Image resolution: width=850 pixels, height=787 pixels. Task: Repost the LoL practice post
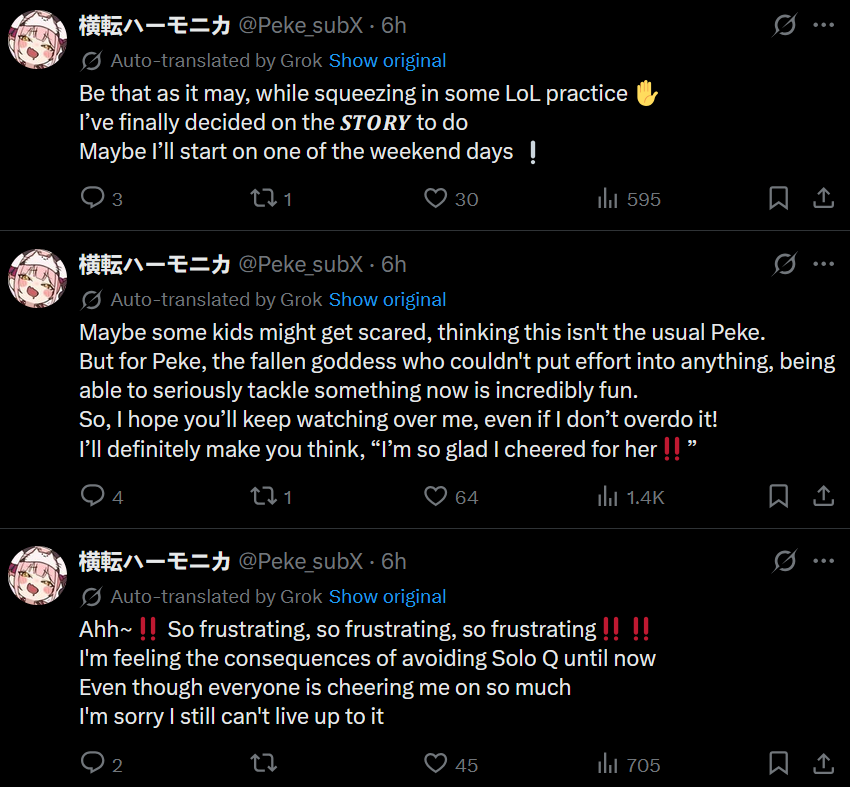tap(263, 198)
